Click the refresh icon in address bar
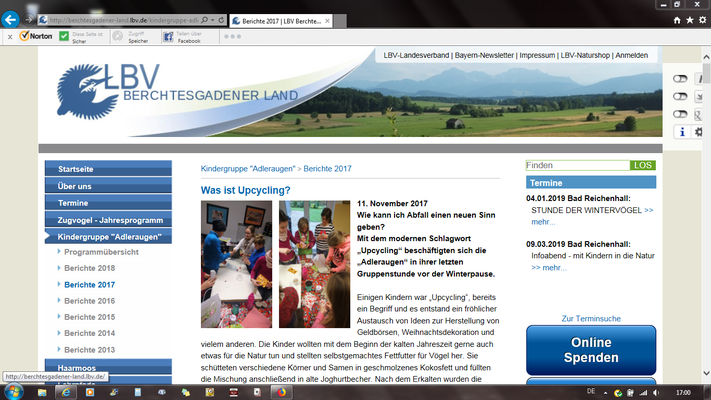The height and width of the screenshot is (400, 711). [221, 20]
